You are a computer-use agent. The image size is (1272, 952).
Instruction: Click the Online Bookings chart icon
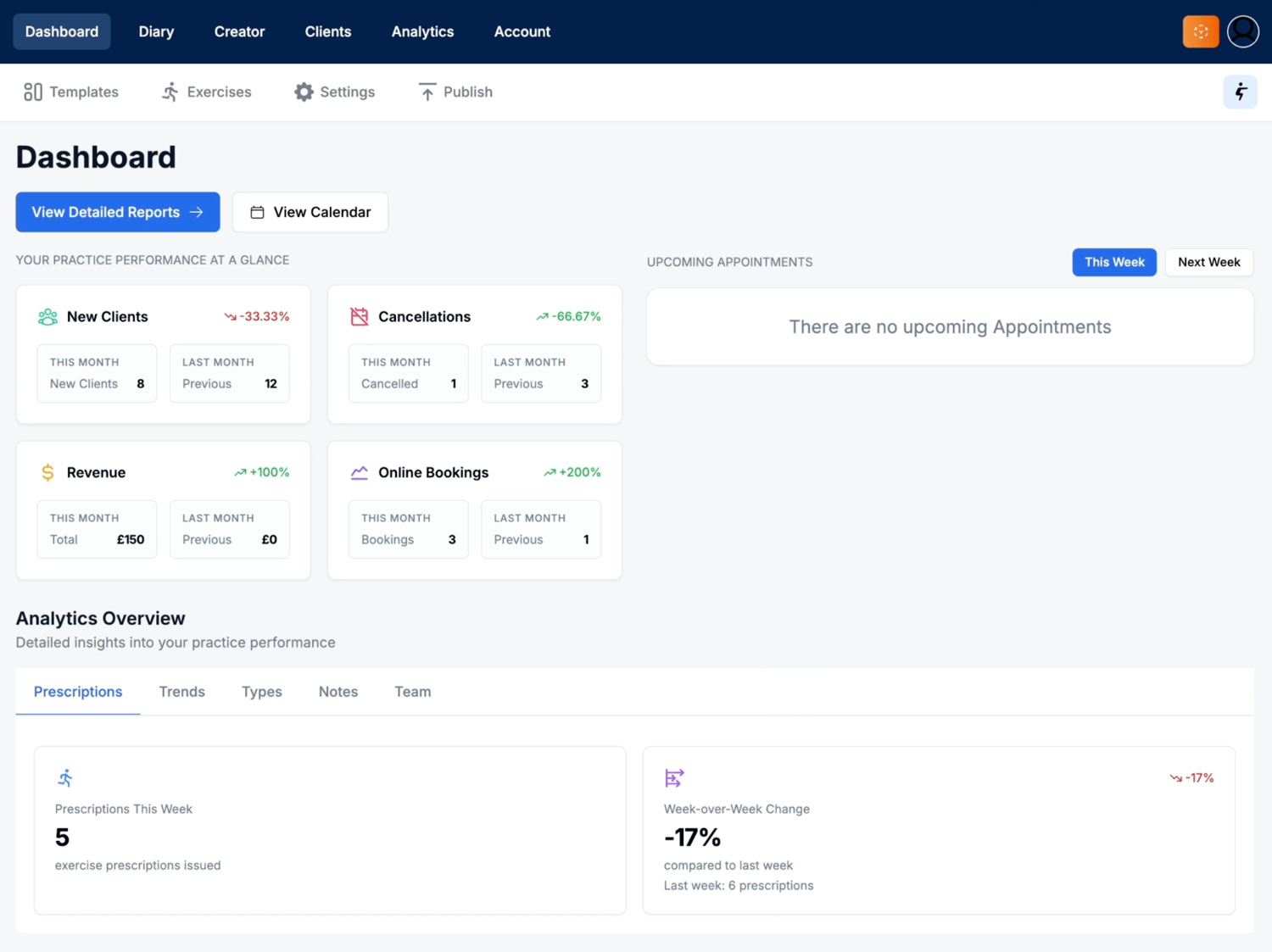click(x=358, y=472)
